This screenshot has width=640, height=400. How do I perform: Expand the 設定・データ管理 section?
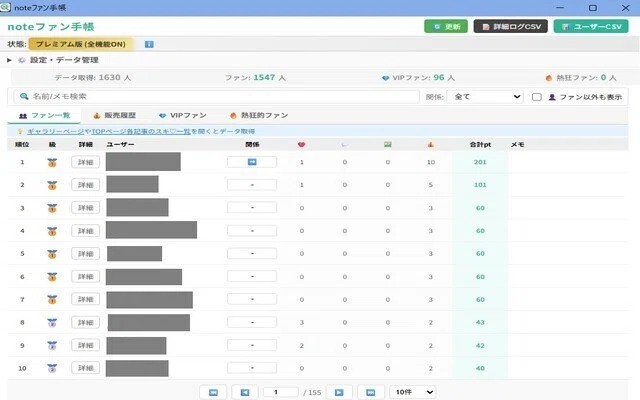pos(9,60)
